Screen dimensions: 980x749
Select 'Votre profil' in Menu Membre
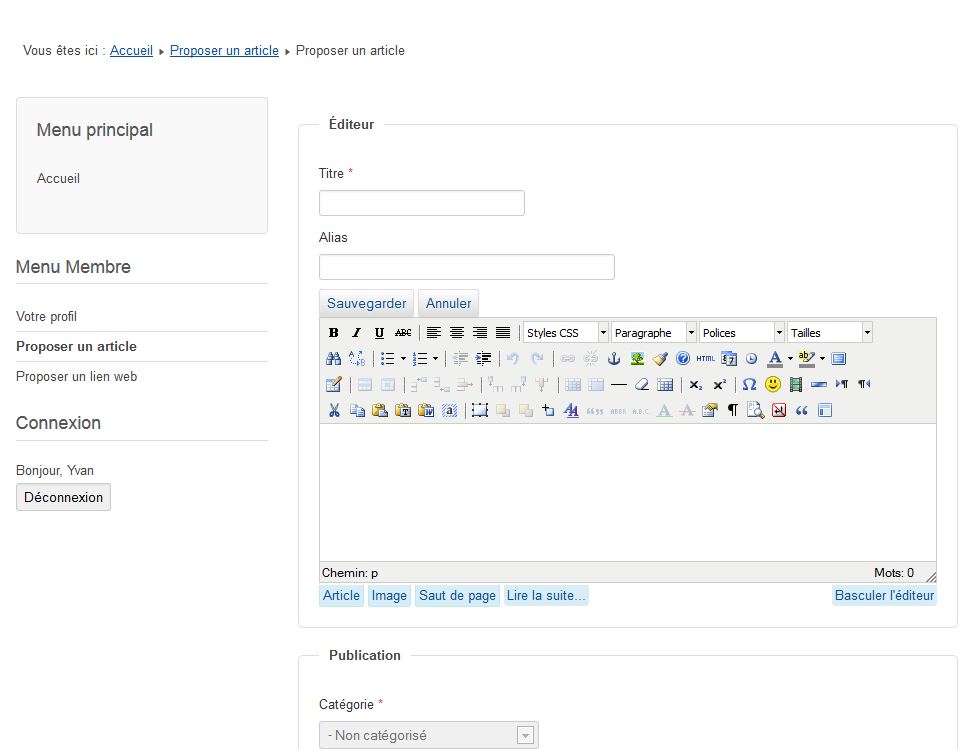click(47, 317)
